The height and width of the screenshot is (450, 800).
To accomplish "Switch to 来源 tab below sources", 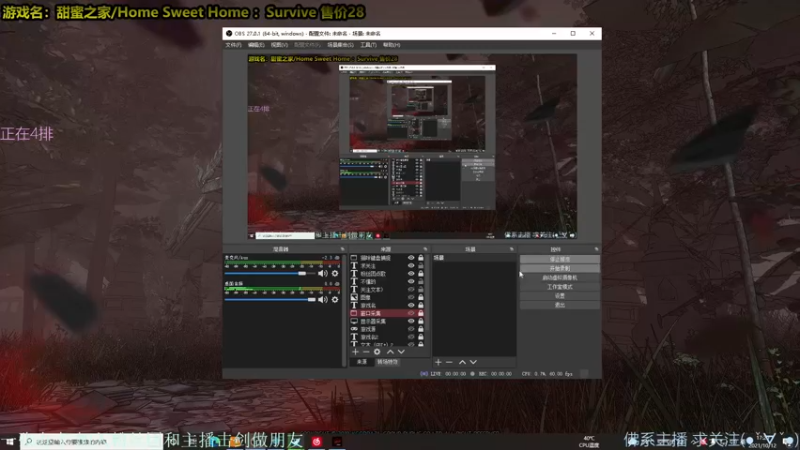I will pyautogui.click(x=362, y=362).
